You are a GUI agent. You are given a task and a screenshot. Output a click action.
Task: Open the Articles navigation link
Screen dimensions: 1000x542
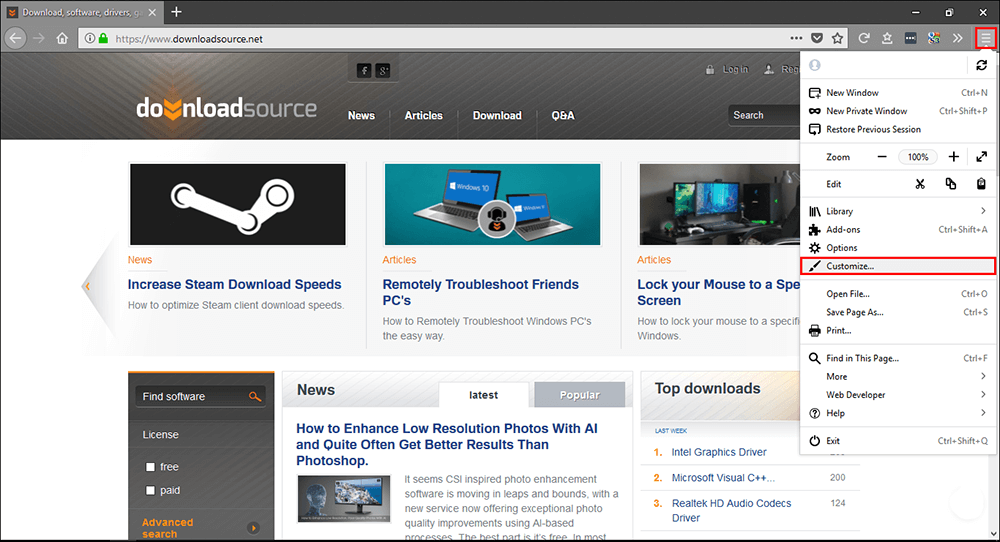click(x=423, y=115)
